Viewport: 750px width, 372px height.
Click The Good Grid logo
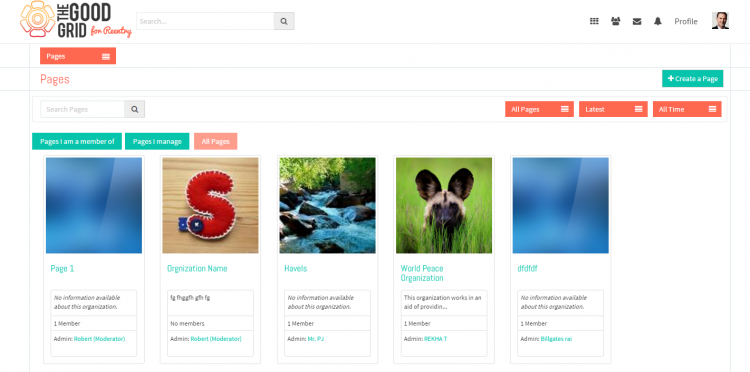pyautogui.click(x=75, y=20)
